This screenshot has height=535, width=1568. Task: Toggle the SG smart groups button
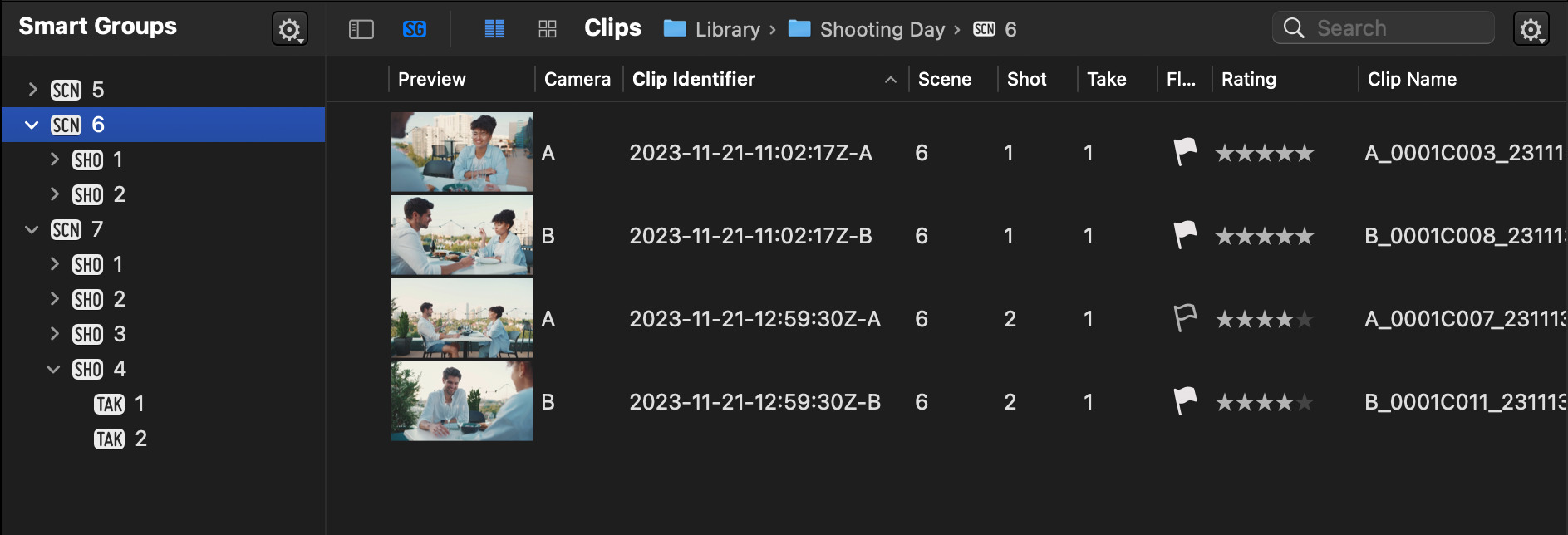(415, 30)
